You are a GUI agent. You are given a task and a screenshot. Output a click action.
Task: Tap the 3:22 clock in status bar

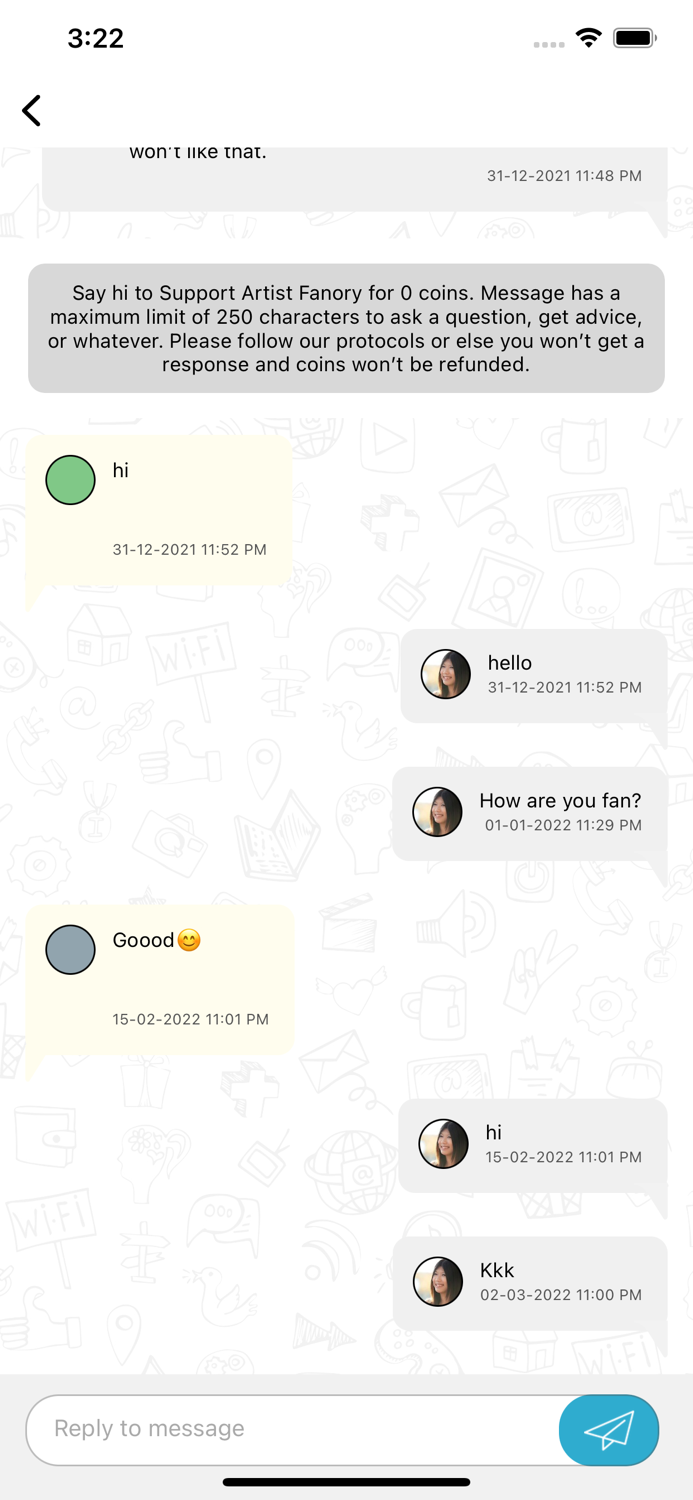point(95,38)
